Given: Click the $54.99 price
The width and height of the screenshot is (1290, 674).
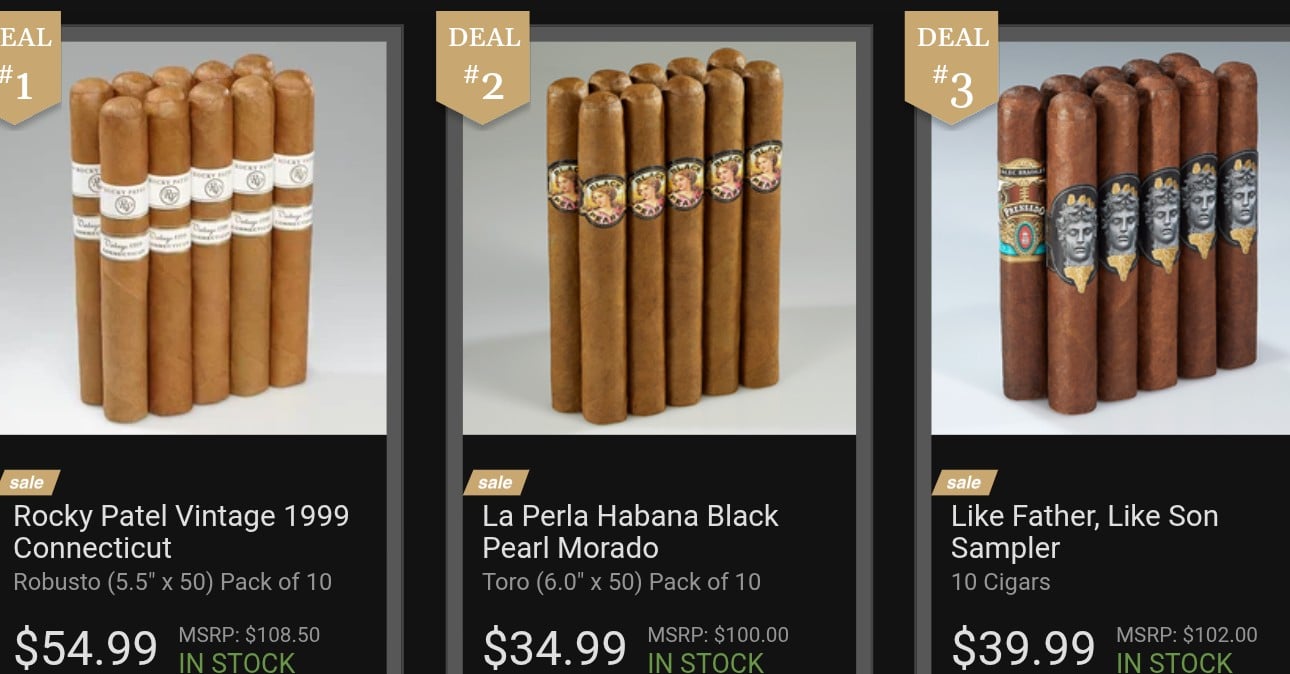Looking at the screenshot, I should point(86,648).
